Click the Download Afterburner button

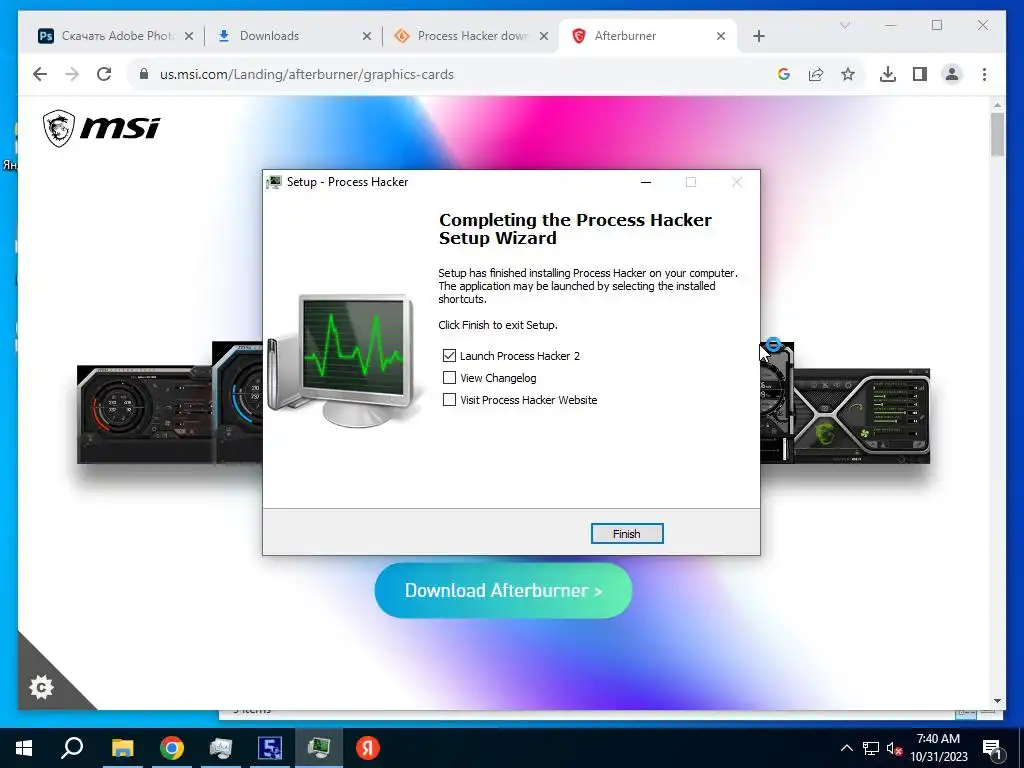(504, 590)
